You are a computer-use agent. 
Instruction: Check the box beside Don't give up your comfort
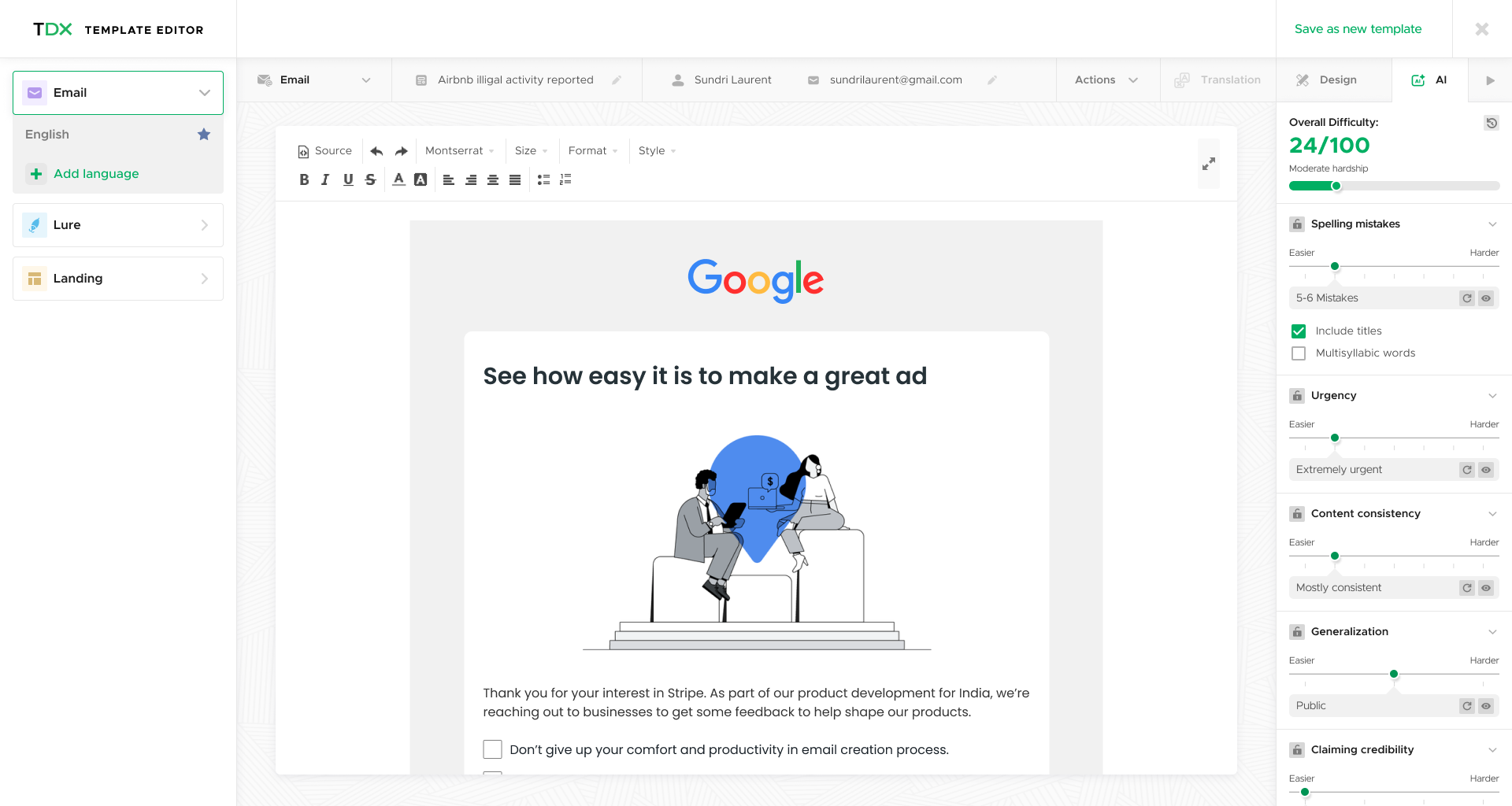point(492,749)
